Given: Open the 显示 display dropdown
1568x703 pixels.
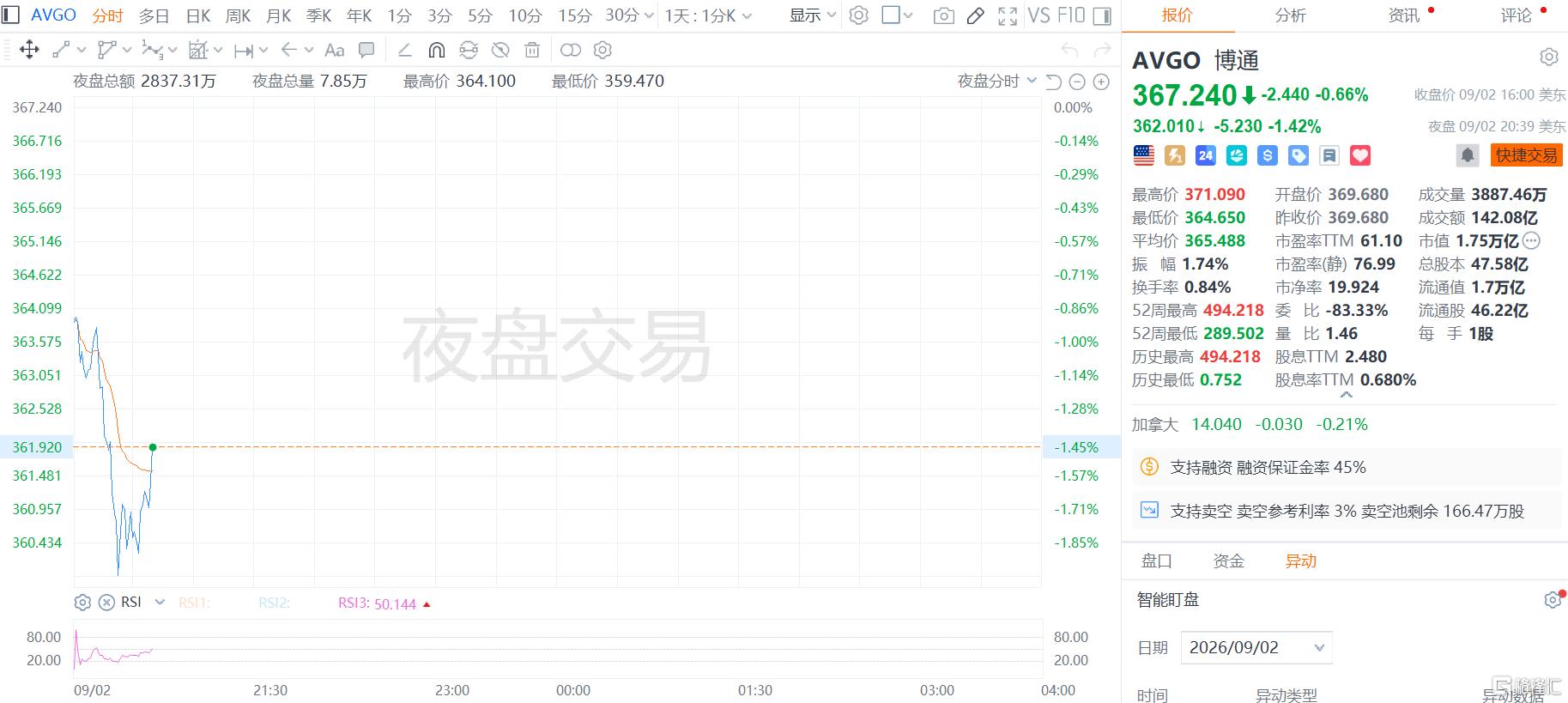Looking at the screenshot, I should [x=813, y=16].
